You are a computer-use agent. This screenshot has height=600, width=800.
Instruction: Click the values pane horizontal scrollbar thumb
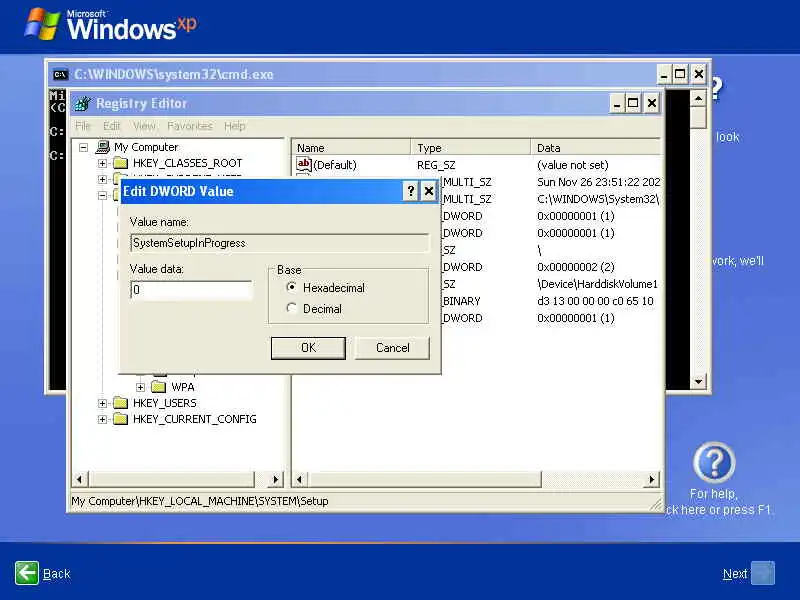coord(424,480)
